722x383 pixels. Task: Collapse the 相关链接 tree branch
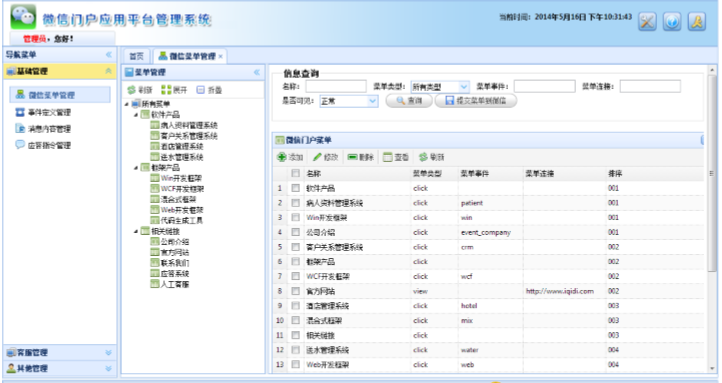click(x=136, y=231)
